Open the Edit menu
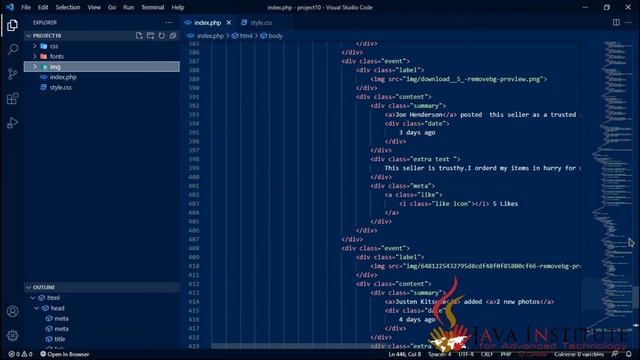 point(43,7)
